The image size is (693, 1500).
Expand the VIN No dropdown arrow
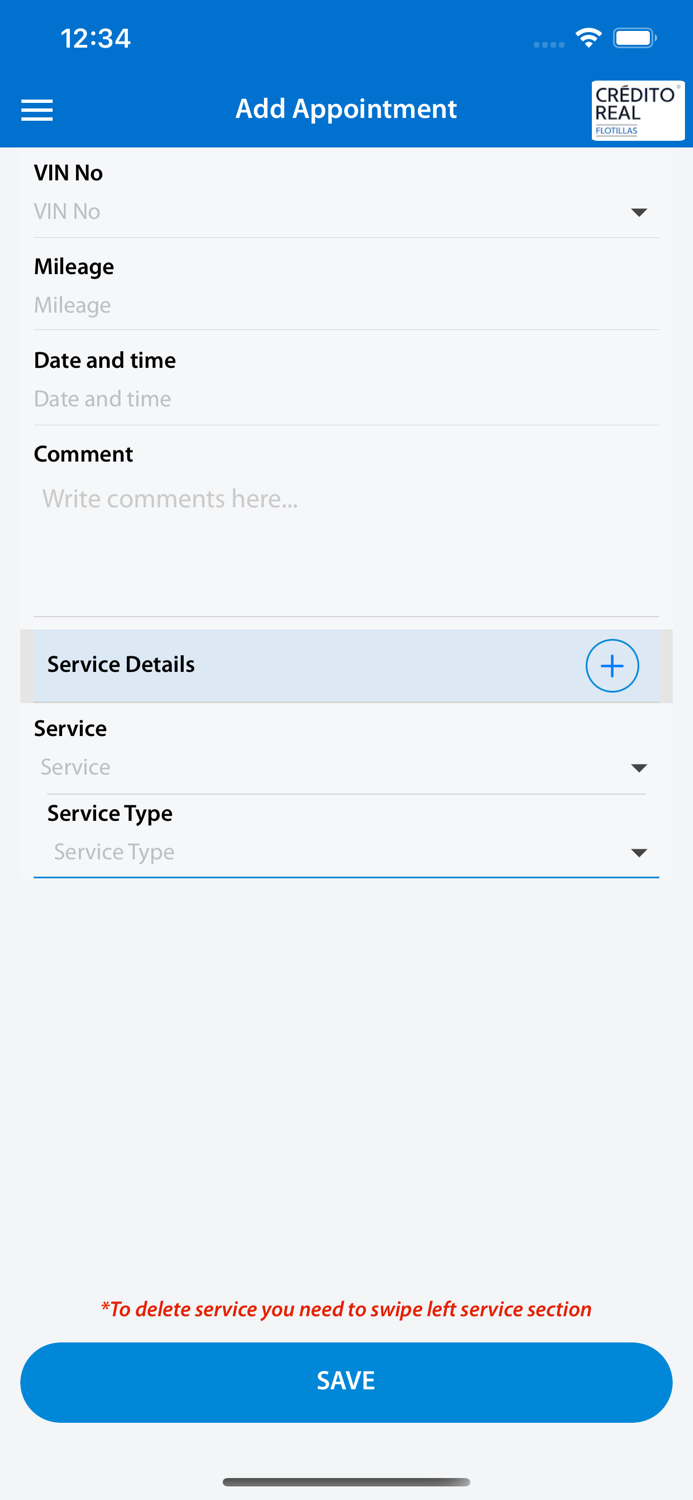(639, 212)
